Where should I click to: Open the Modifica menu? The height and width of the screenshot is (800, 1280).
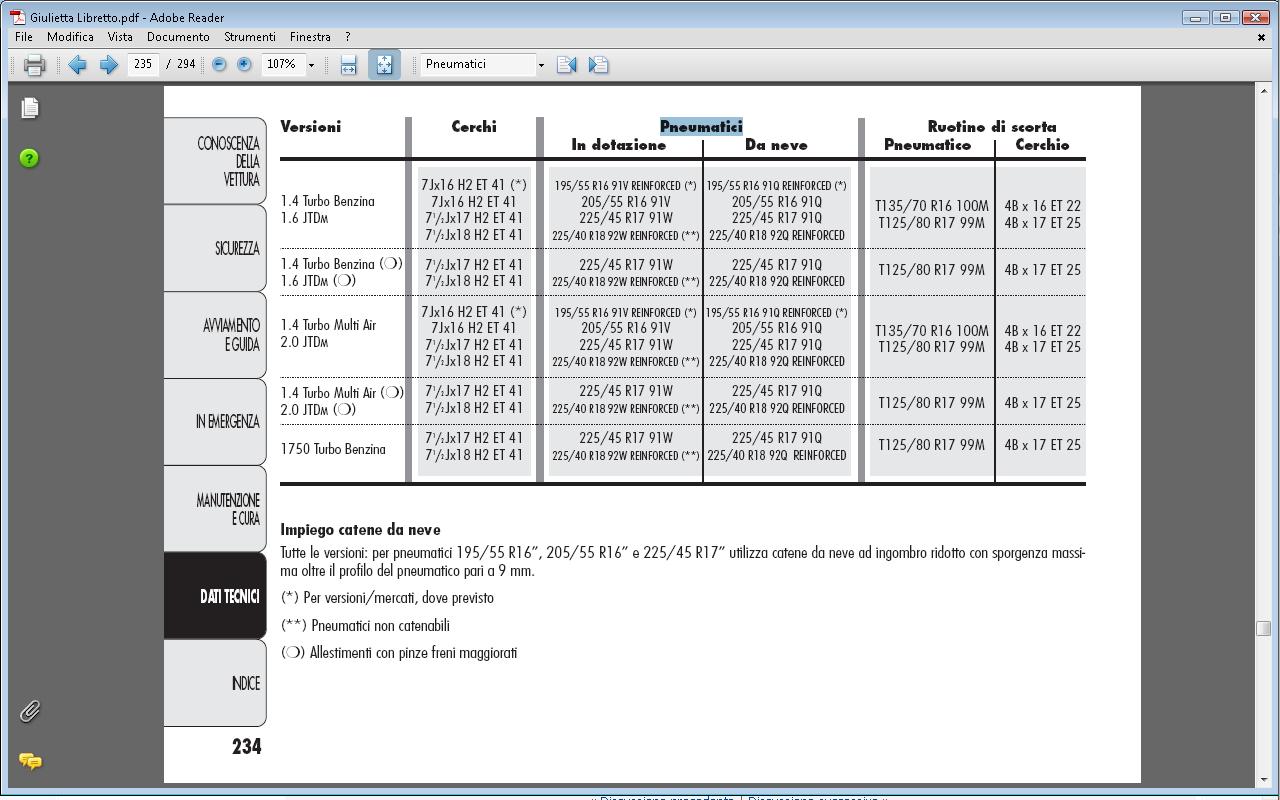coord(70,37)
